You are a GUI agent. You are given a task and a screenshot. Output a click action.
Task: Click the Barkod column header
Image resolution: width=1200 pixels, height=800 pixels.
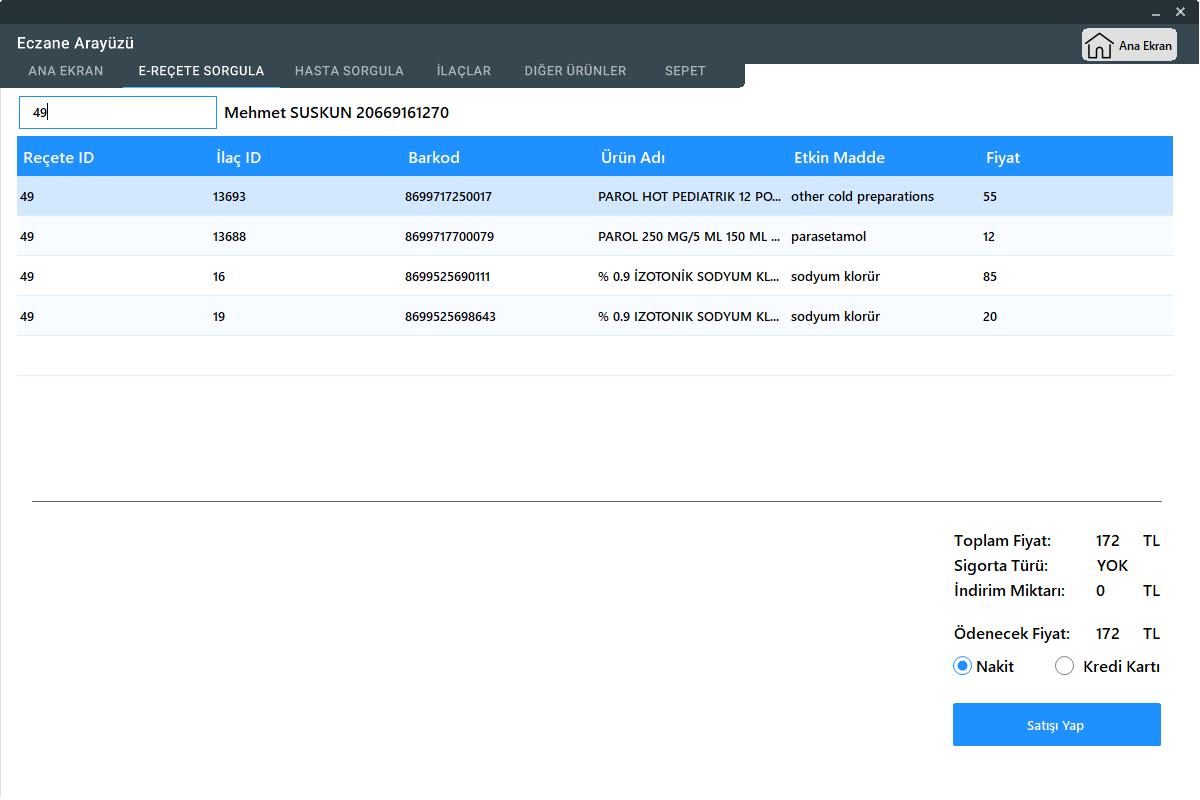[434, 158]
